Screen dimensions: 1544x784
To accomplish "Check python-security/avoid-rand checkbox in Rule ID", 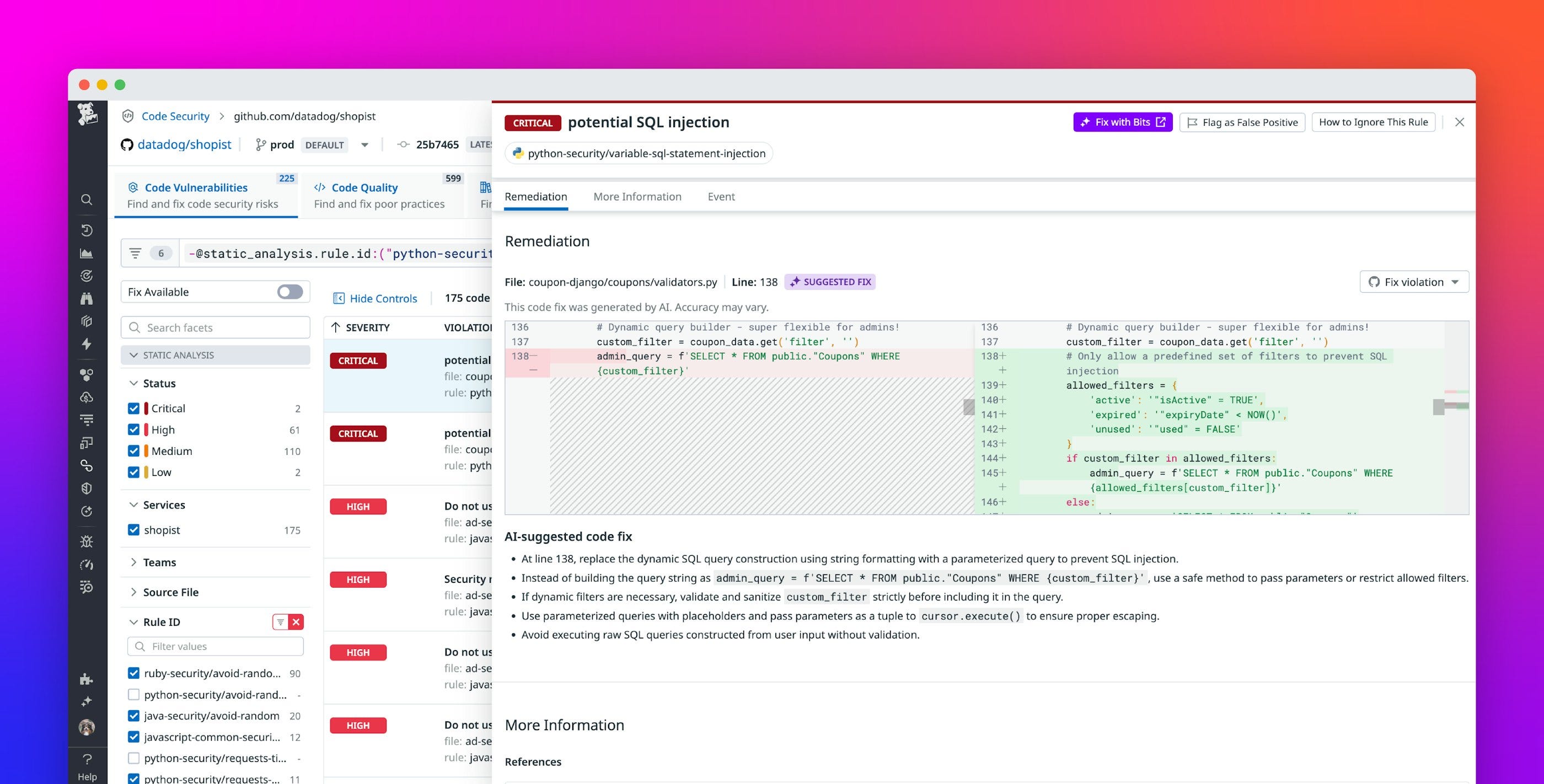I will point(133,695).
